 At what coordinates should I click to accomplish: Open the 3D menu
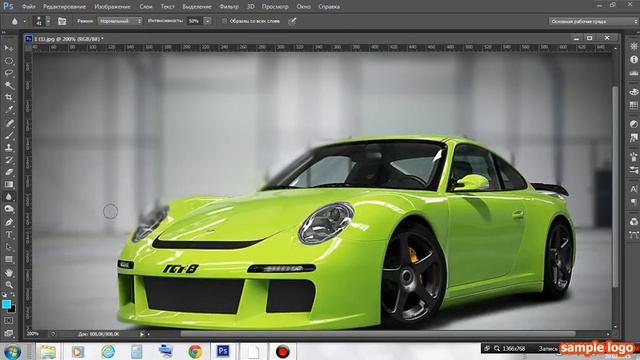251,7
